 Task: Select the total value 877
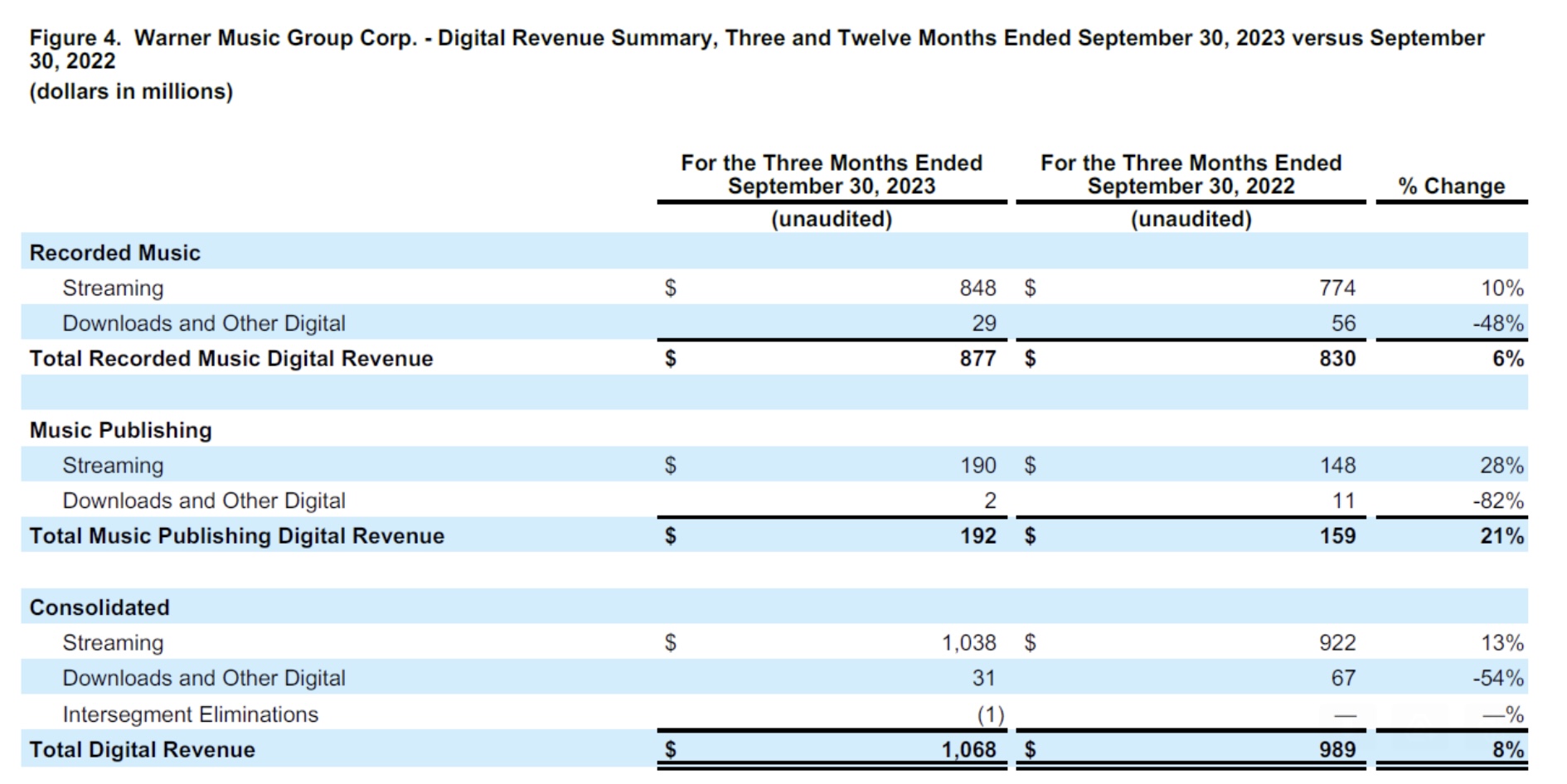(x=978, y=359)
